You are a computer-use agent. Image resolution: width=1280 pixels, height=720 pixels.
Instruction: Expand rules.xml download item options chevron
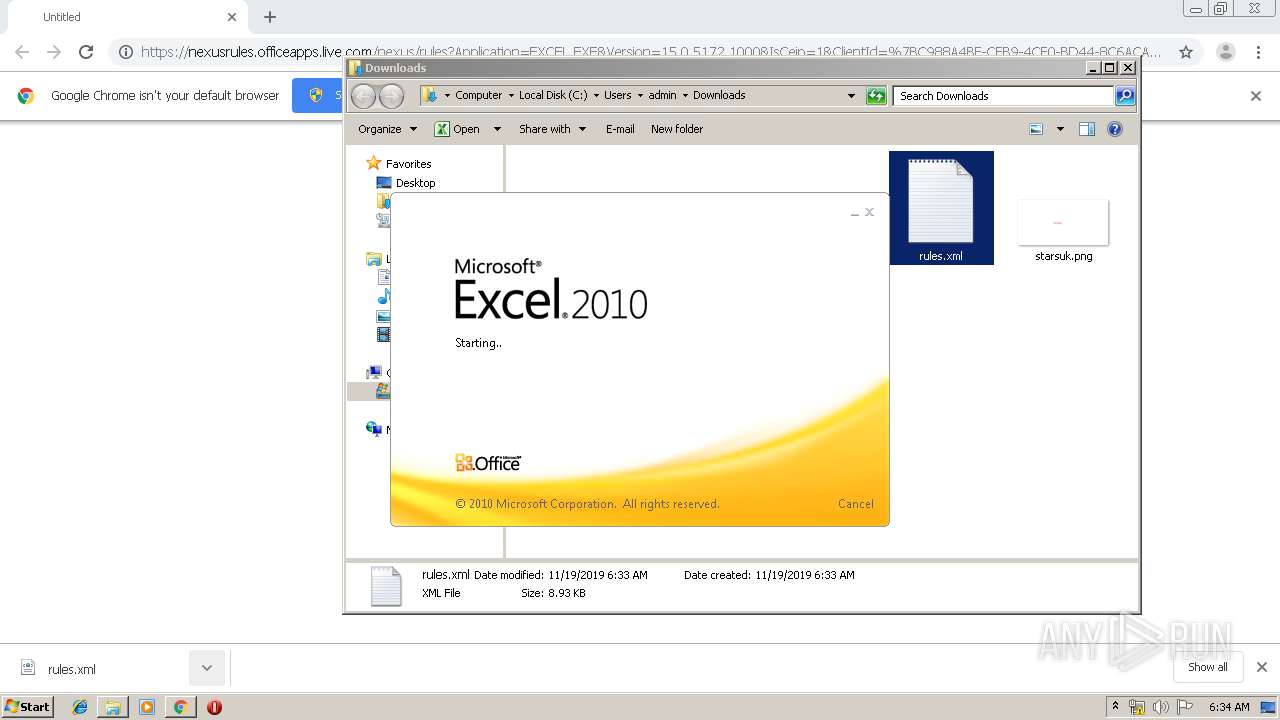pos(207,668)
